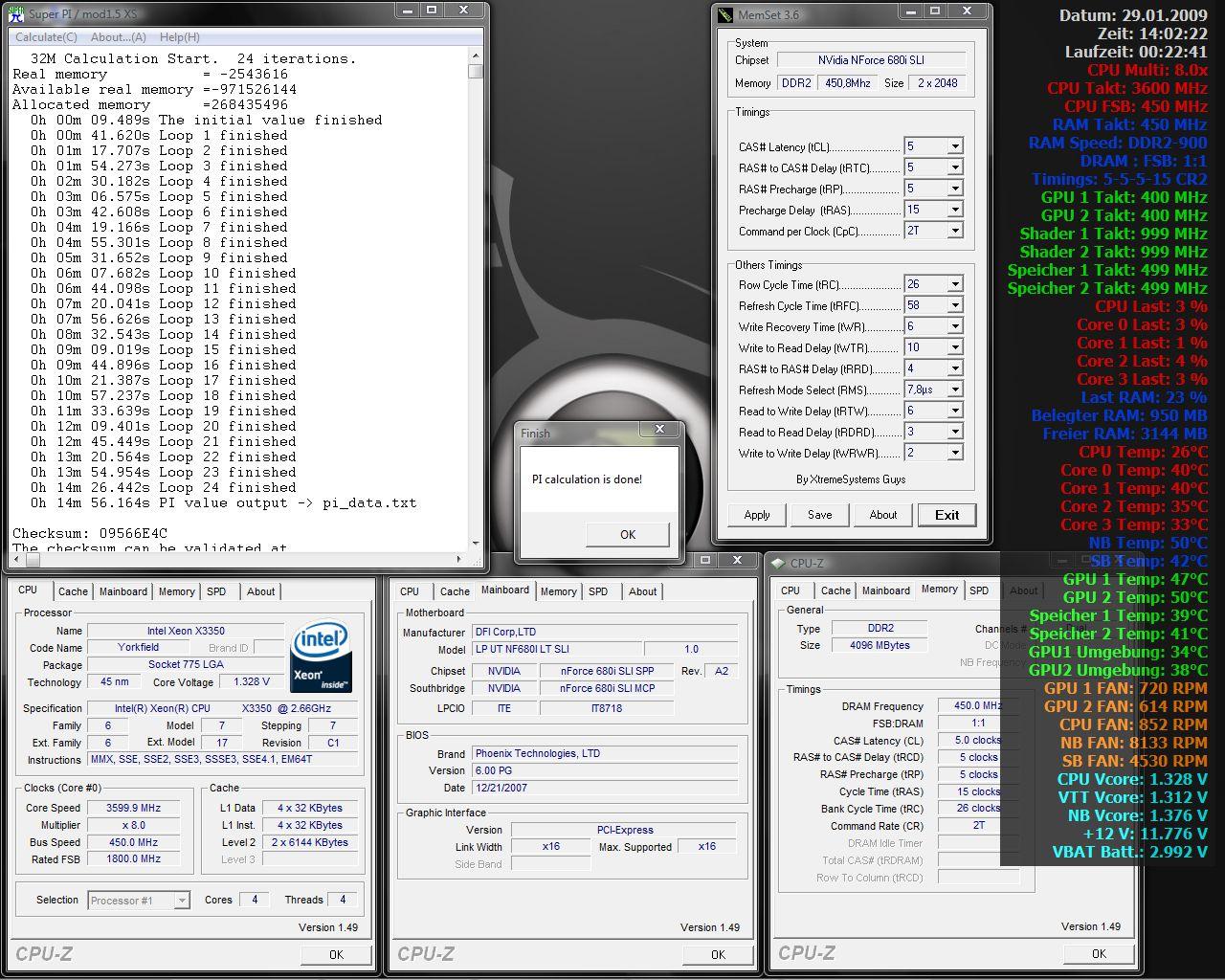
Task: Switch to SPD tab in CPU-Z CPU window
Action: pyautogui.click(x=217, y=591)
